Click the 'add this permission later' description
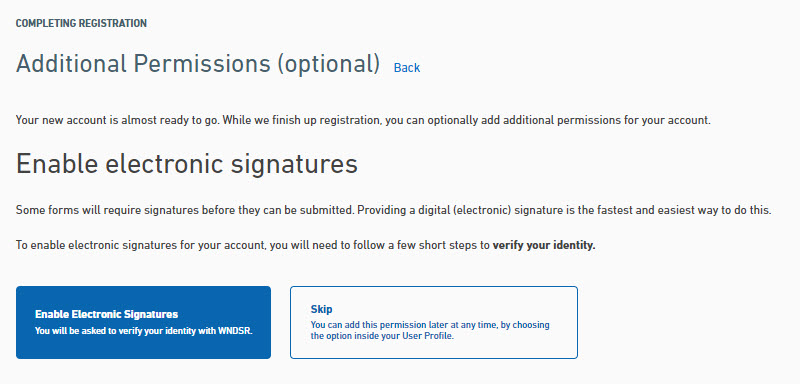 click(x=430, y=330)
